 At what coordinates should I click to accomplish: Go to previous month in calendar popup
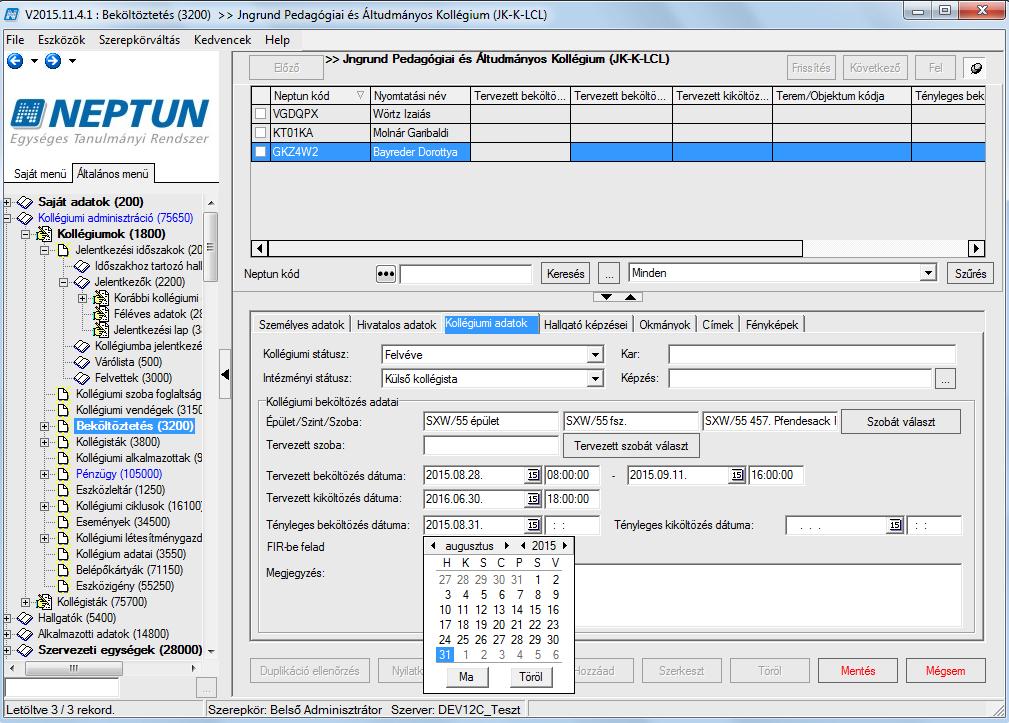pyautogui.click(x=433, y=545)
